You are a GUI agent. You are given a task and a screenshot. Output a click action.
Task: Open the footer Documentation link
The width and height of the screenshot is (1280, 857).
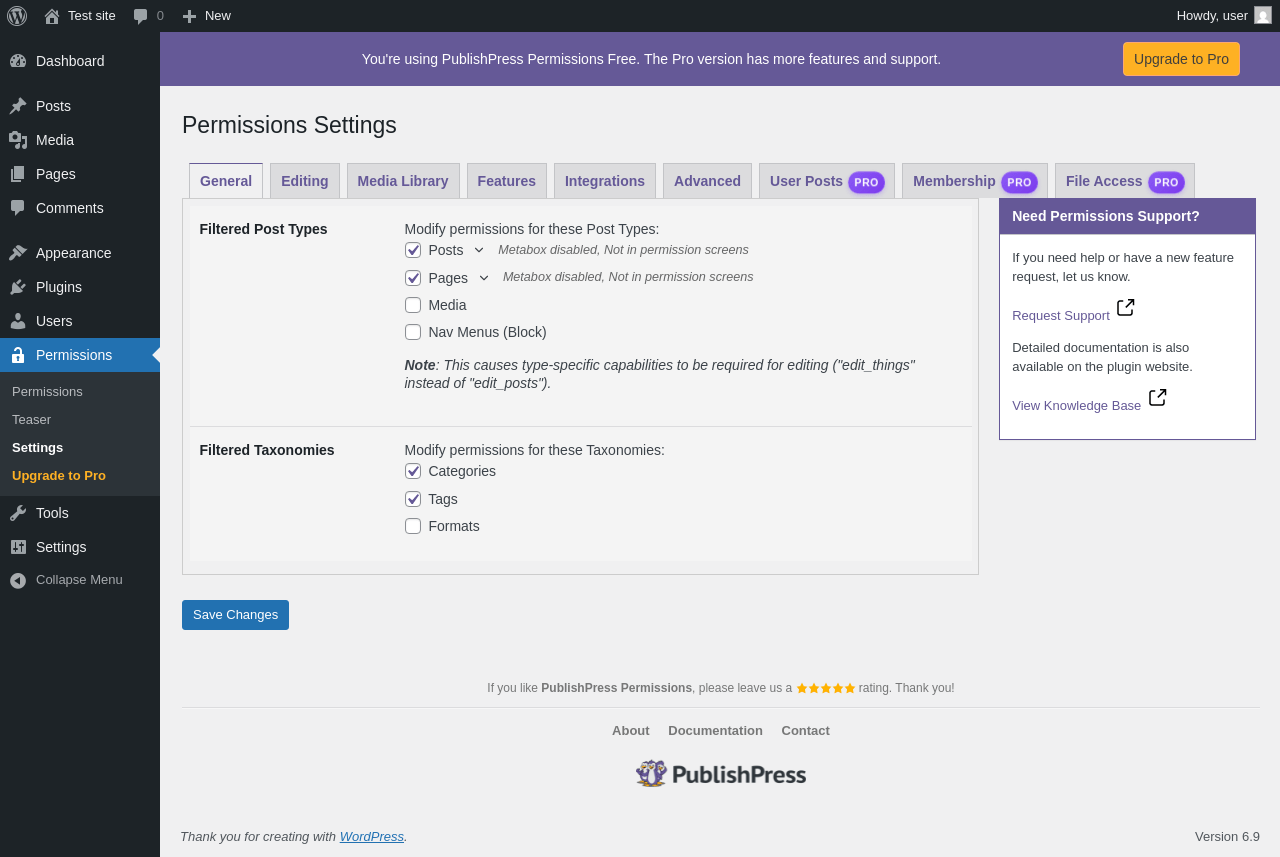pyautogui.click(x=715, y=731)
